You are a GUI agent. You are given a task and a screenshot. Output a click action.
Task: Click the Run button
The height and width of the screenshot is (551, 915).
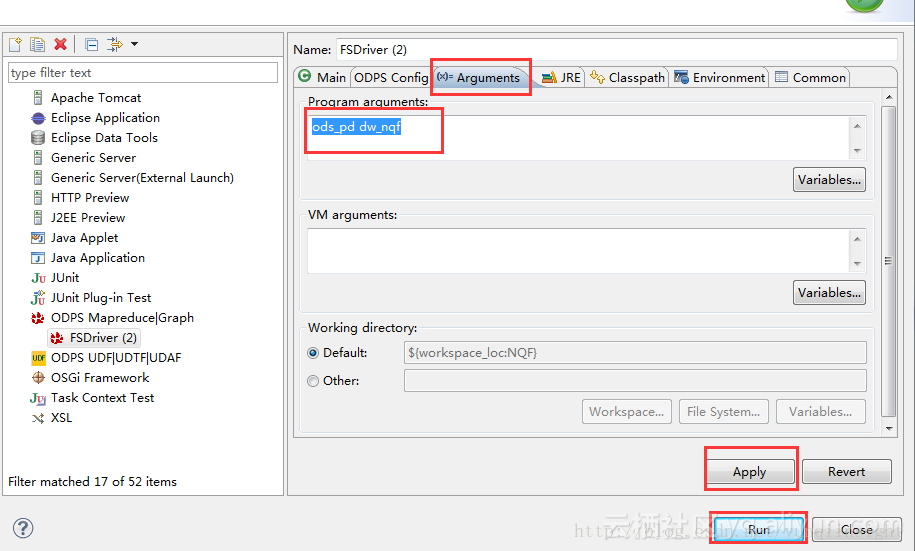pyautogui.click(x=759, y=529)
